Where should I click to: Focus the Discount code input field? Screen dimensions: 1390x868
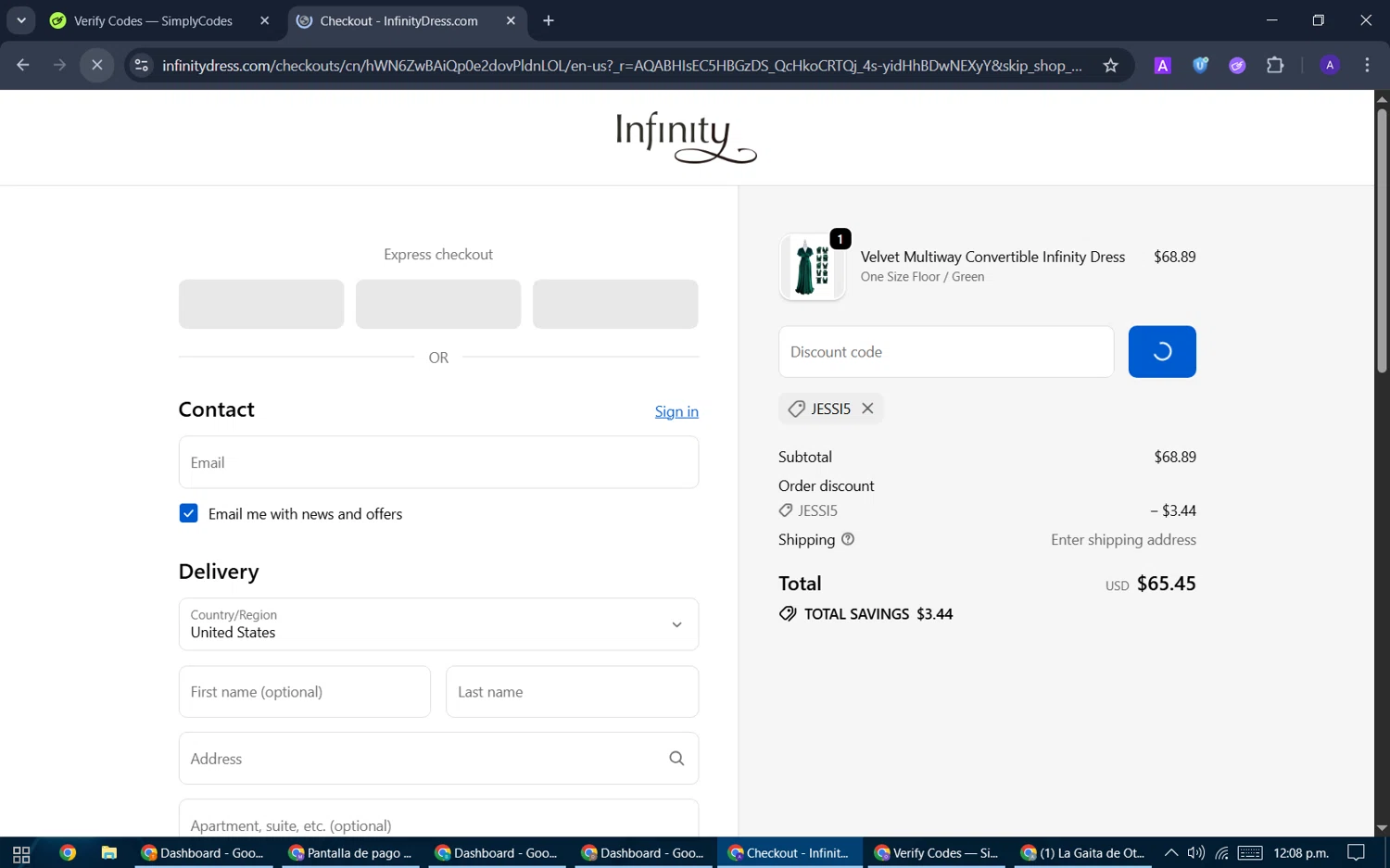coord(946,352)
